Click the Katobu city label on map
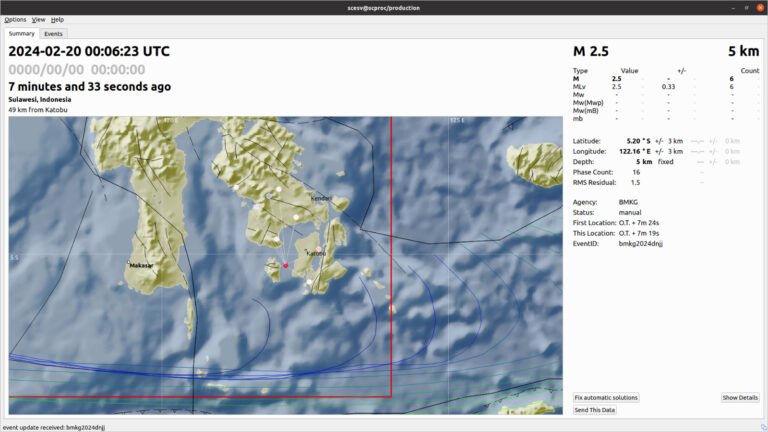Screen dimensions: 768x432 (x=316, y=253)
